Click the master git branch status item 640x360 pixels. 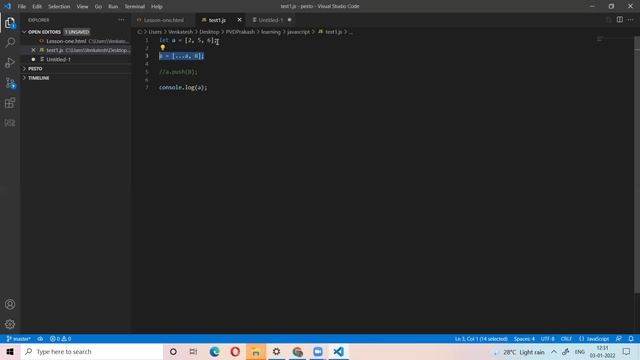point(19,339)
